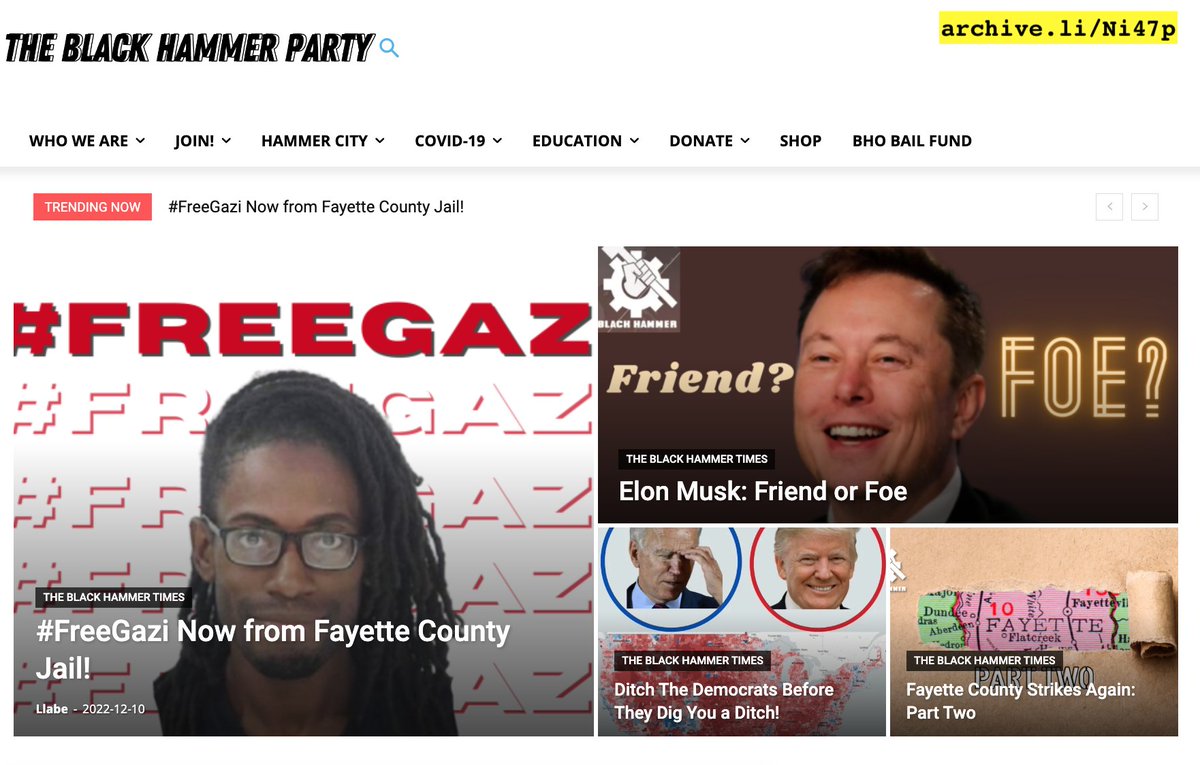This screenshot has height=765, width=1200.
Task: Show next trending story arrow
Action: pos(1145,207)
